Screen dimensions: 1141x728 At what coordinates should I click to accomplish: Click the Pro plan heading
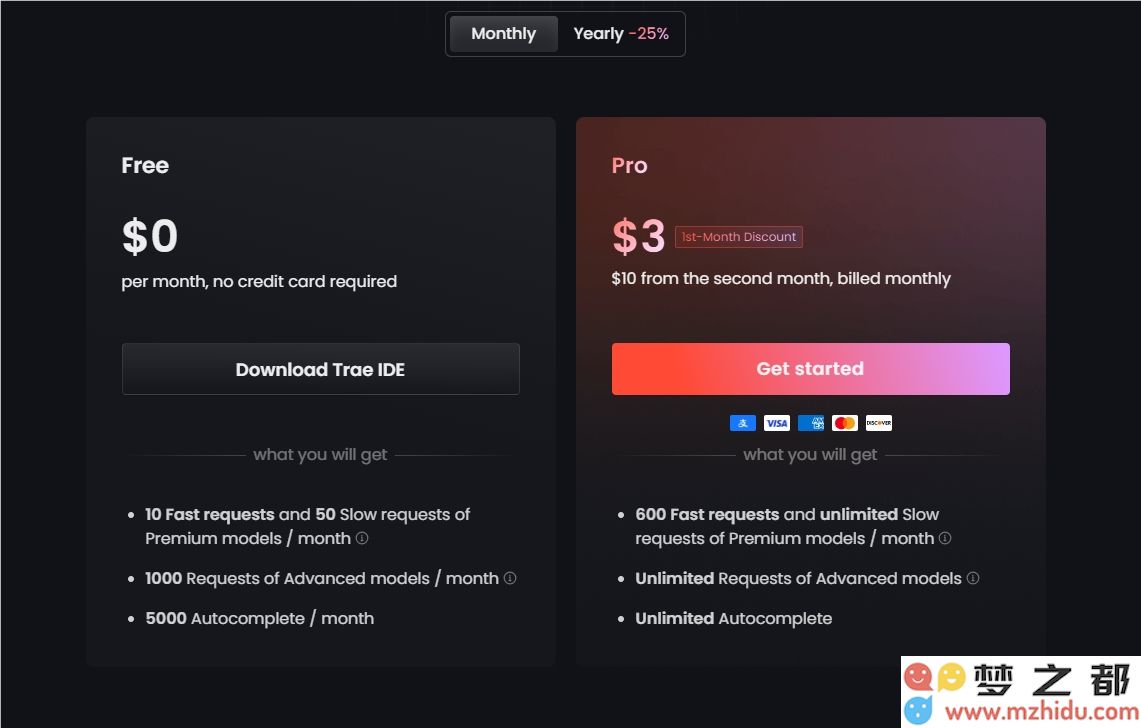(x=629, y=165)
